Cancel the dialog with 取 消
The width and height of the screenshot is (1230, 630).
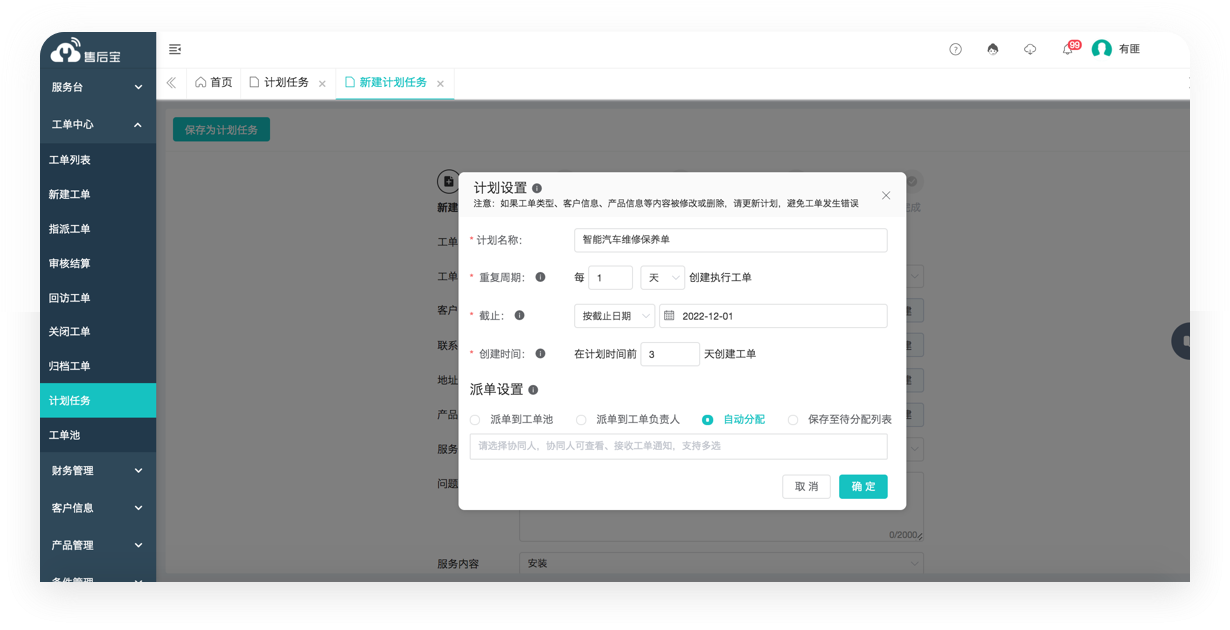(806, 487)
